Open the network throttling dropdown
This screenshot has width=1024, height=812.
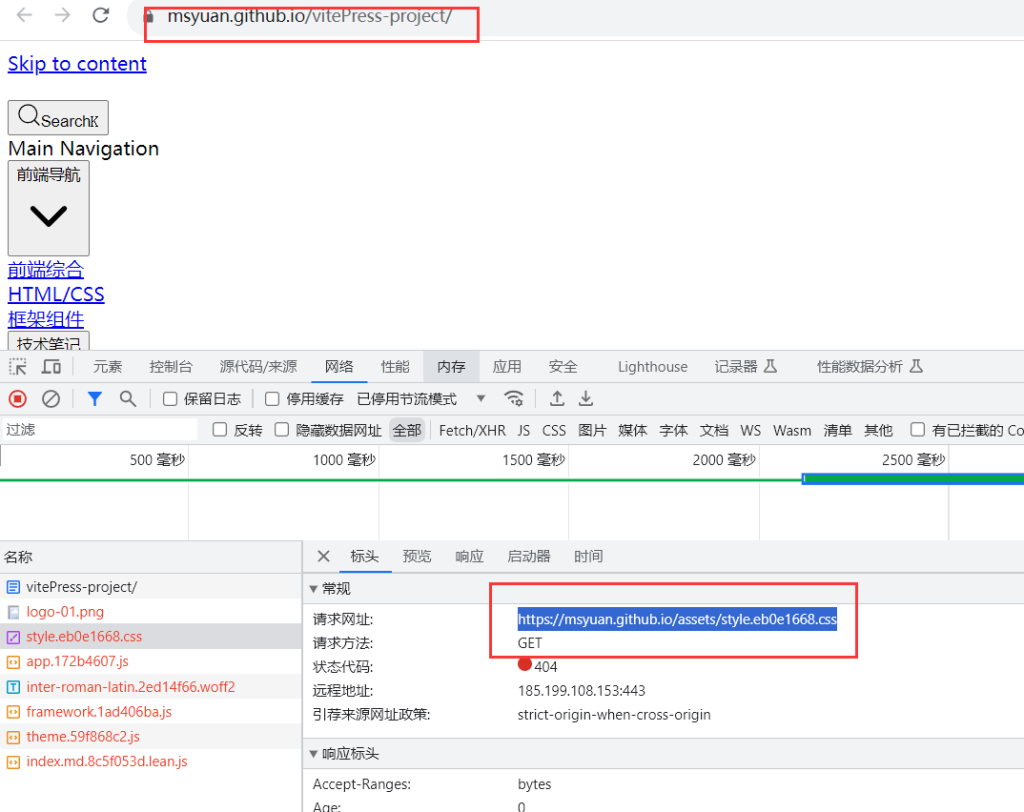480,398
